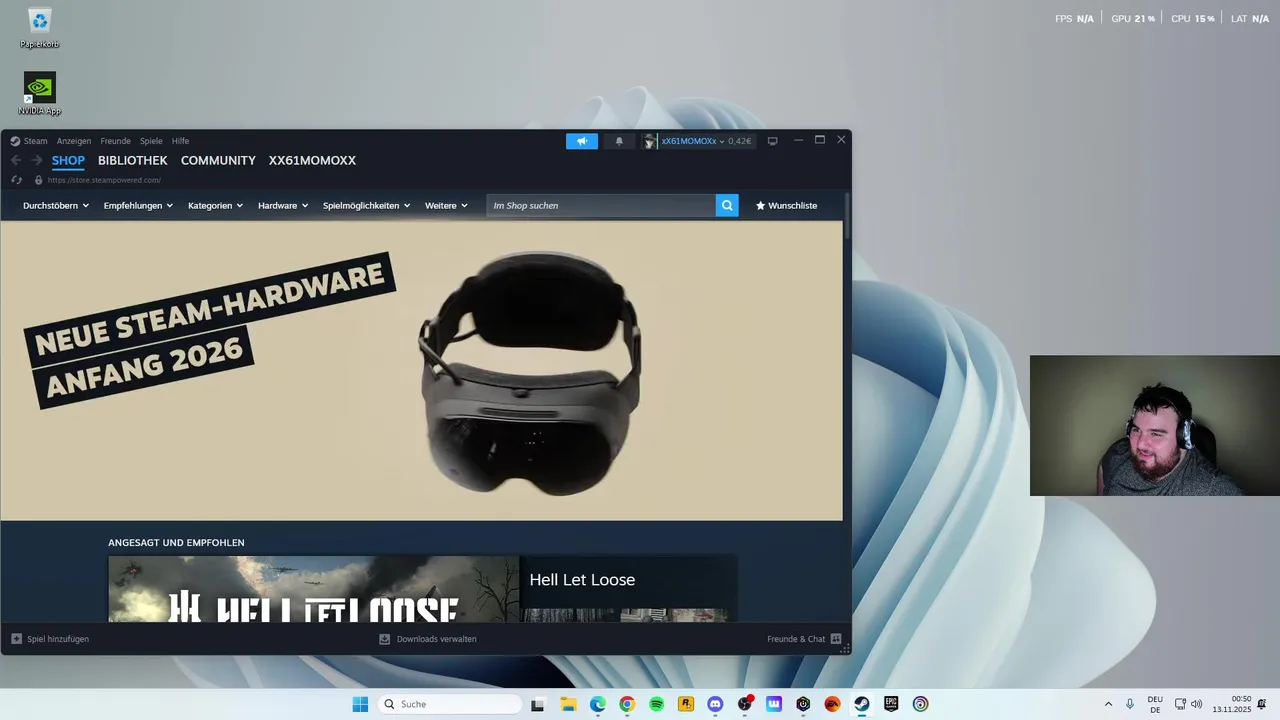The width and height of the screenshot is (1280, 720).
Task: Click the Windows taskbar Suche box
Action: pyautogui.click(x=451, y=704)
